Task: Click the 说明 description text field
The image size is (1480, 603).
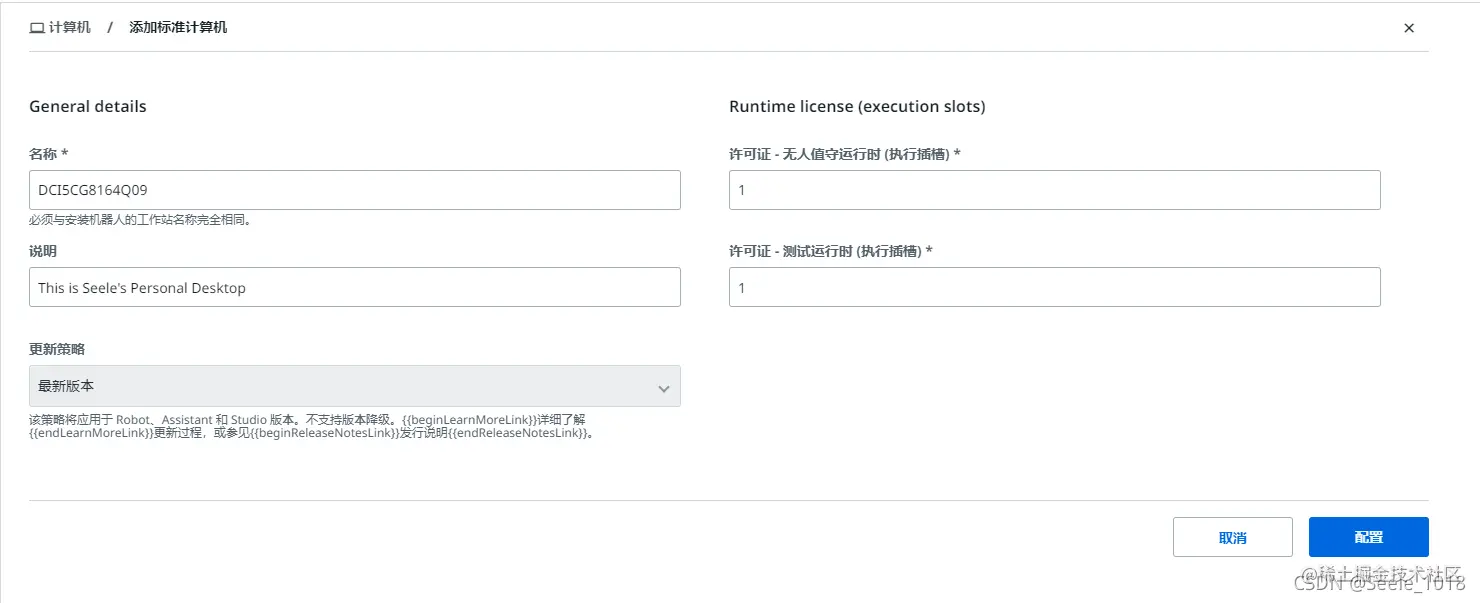Action: pyautogui.click(x=355, y=287)
